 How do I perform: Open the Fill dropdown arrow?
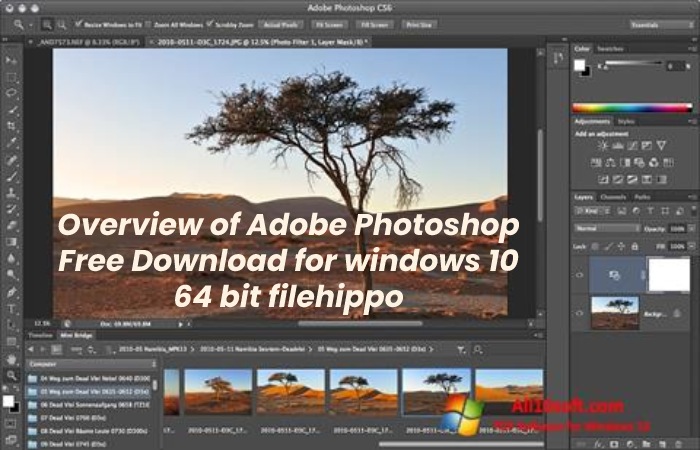coord(692,246)
